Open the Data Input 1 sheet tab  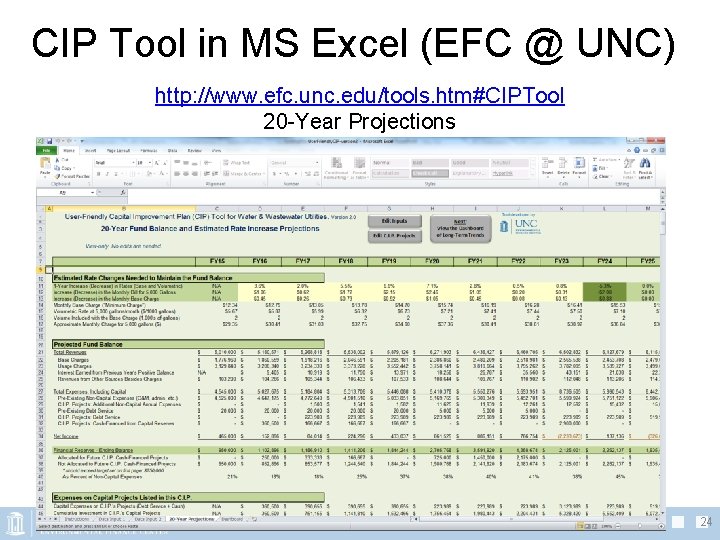[110, 519]
